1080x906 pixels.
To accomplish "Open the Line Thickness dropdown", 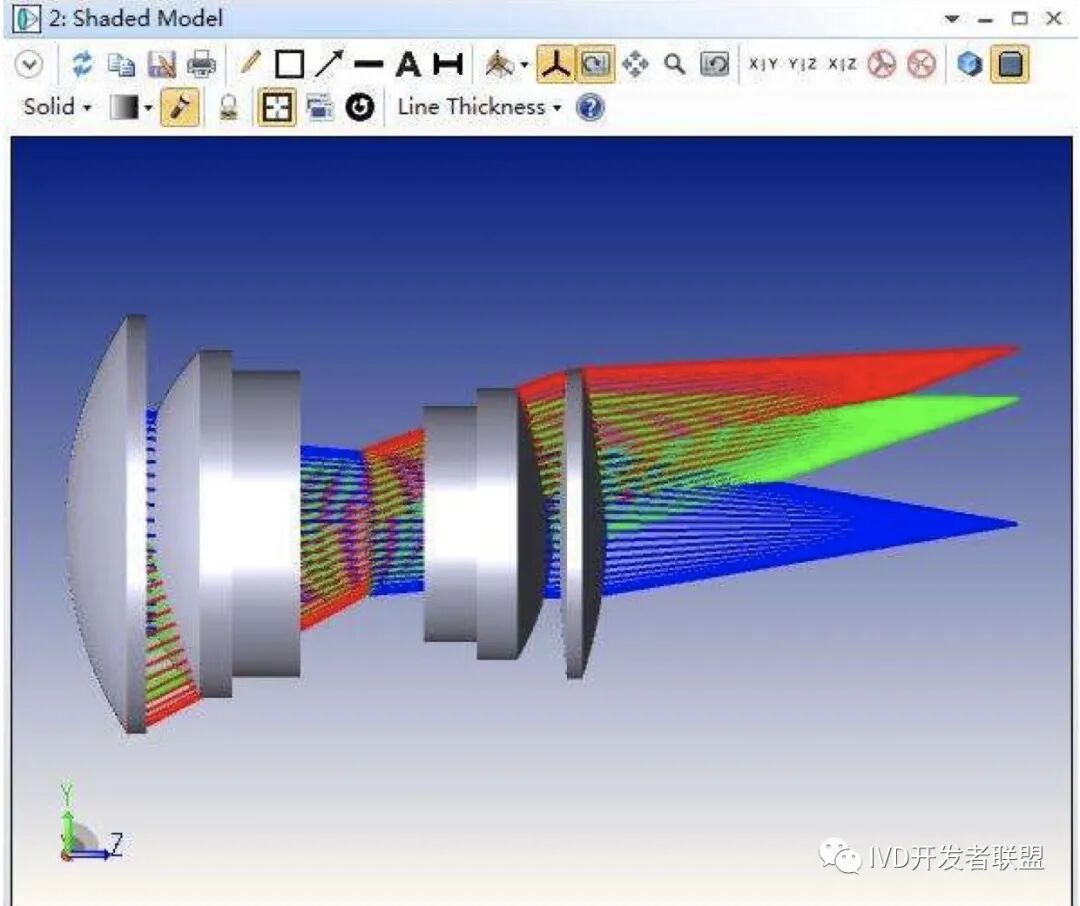I will tap(479, 107).
